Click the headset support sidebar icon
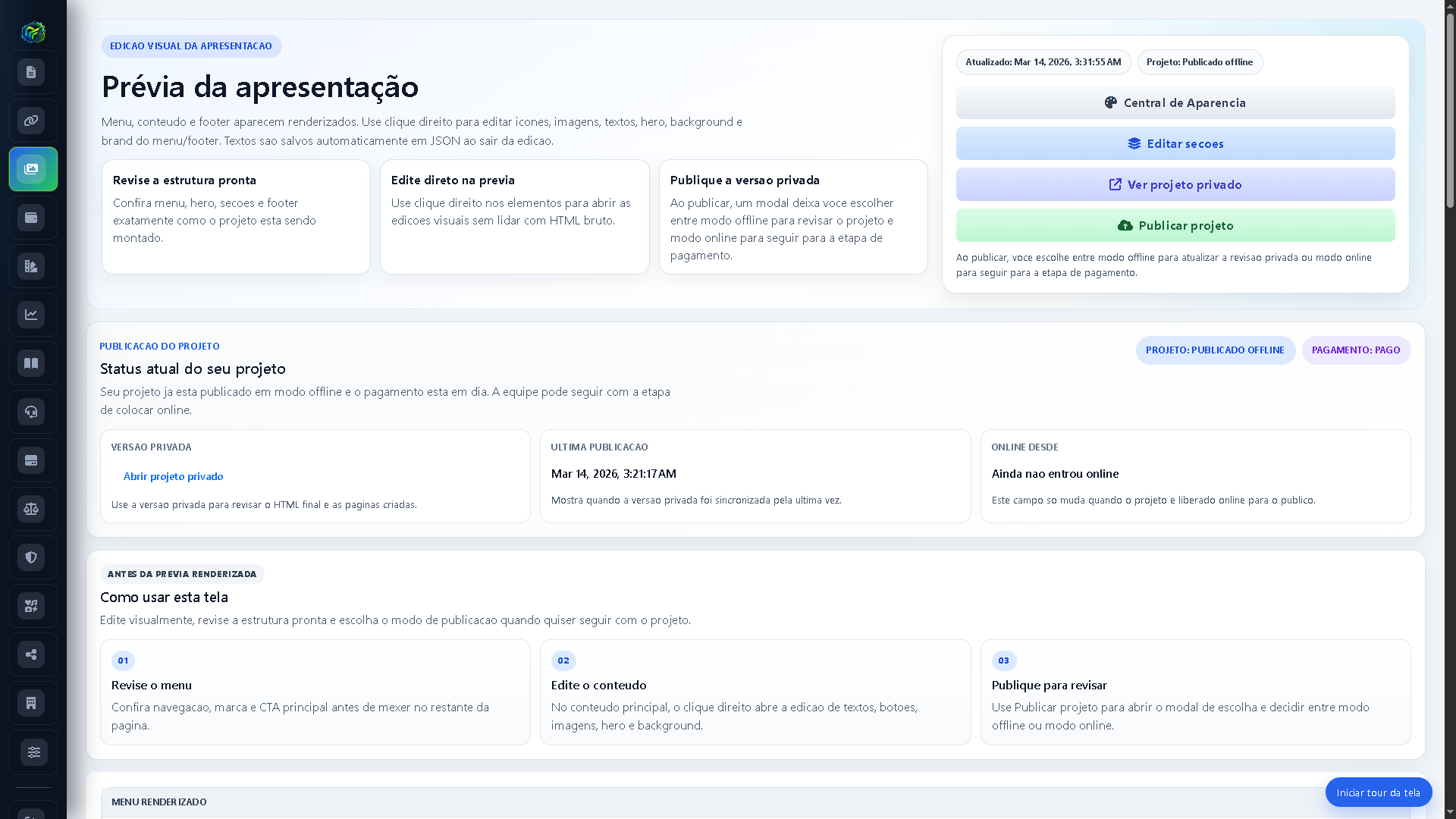 (x=31, y=412)
